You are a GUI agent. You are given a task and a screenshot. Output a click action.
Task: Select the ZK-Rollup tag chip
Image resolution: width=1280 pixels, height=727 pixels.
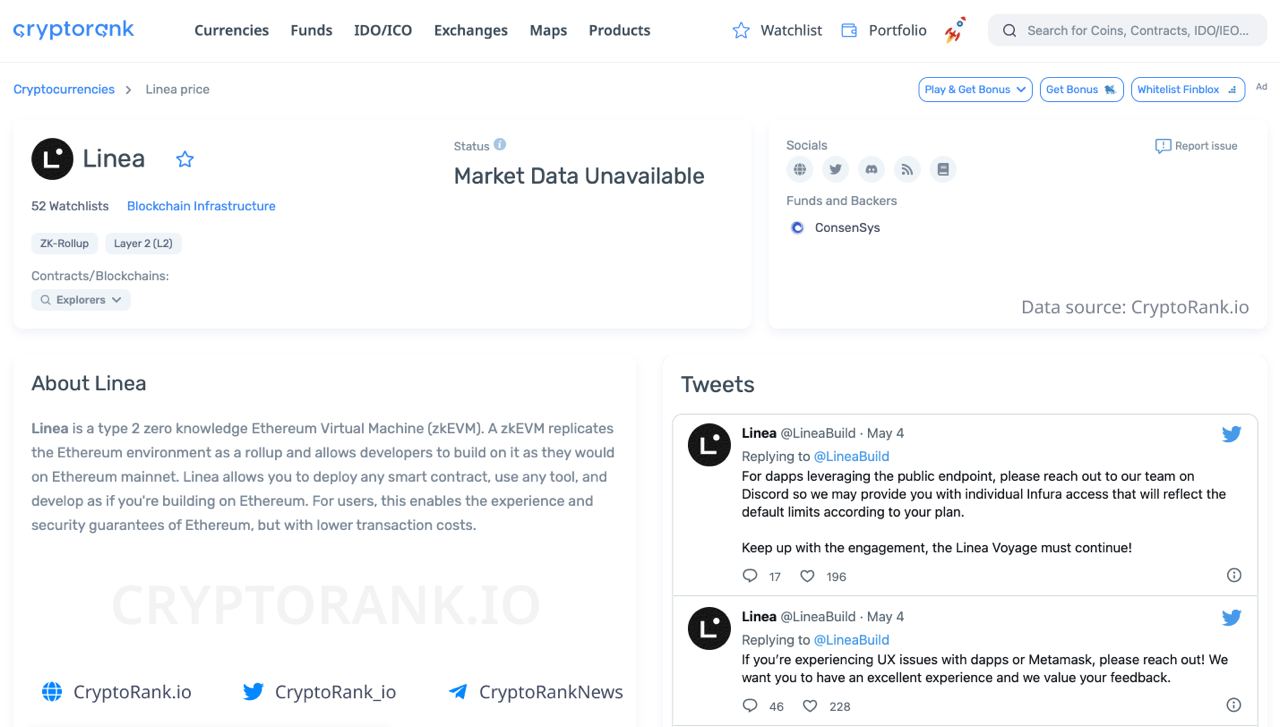64,243
